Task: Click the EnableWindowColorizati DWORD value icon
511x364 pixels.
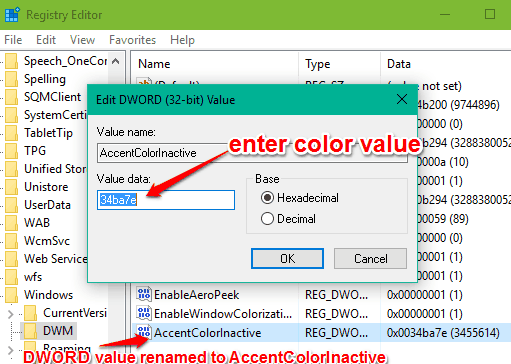Action: point(144,313)
